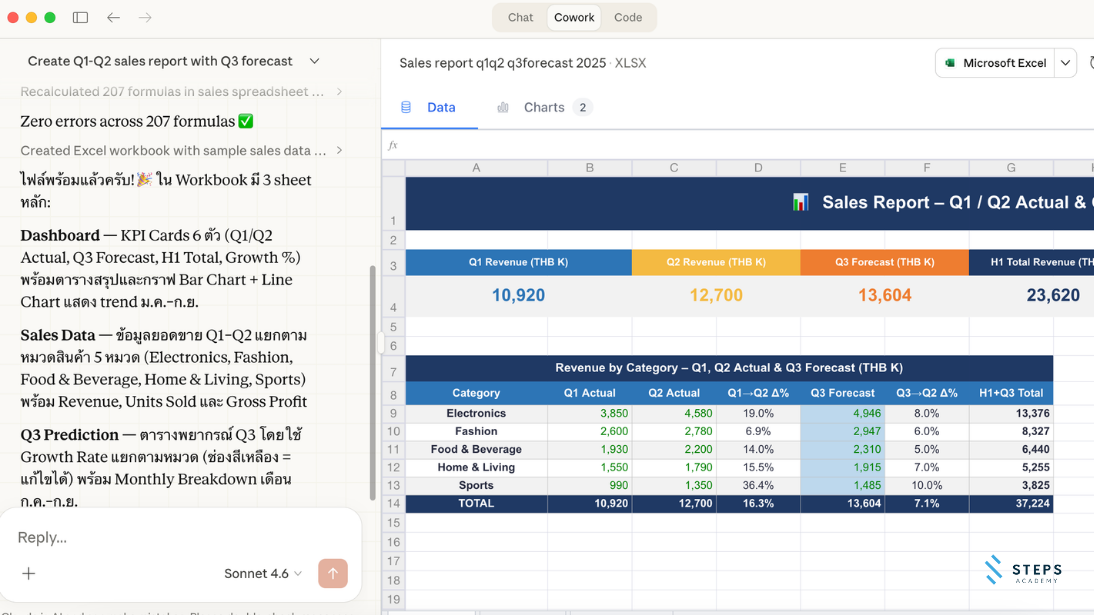Click the refresh icon beside Microsoft Excel
The image size is (1094, 615).
pos(1090,63)
